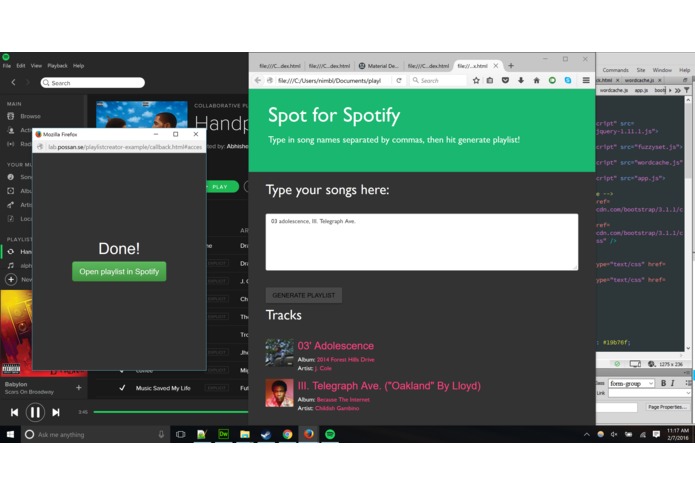Open the J. Cole artist link
The width and height of the screenshot is (695, 494).
click(323, 368)
